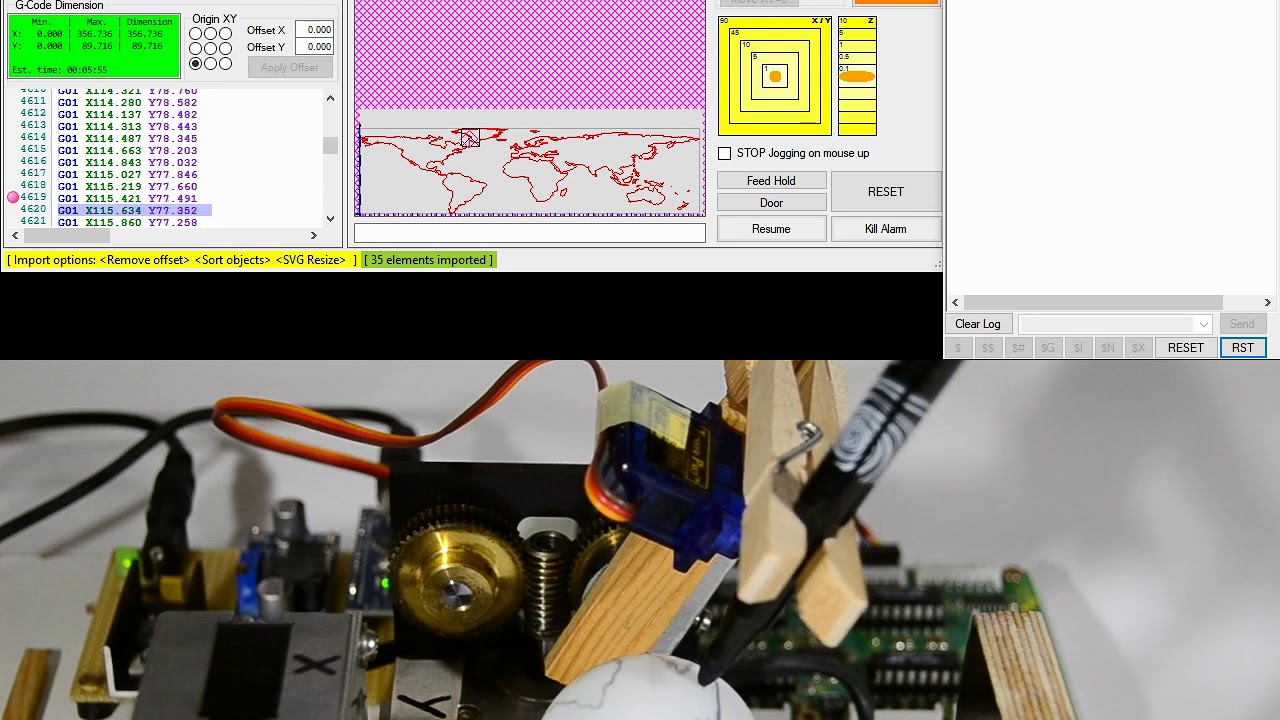Click the $$ settings shortcut button

tap(988, 348)
